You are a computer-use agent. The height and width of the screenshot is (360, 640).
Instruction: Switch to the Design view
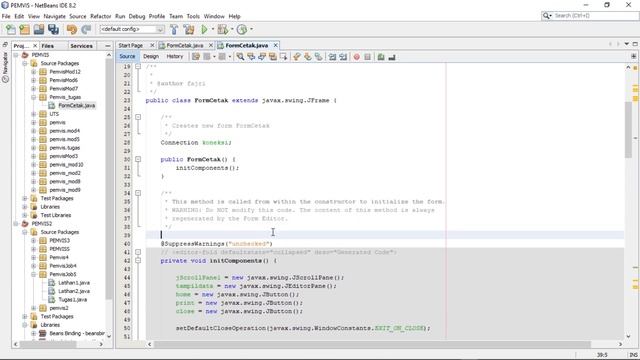click(151, 56)
